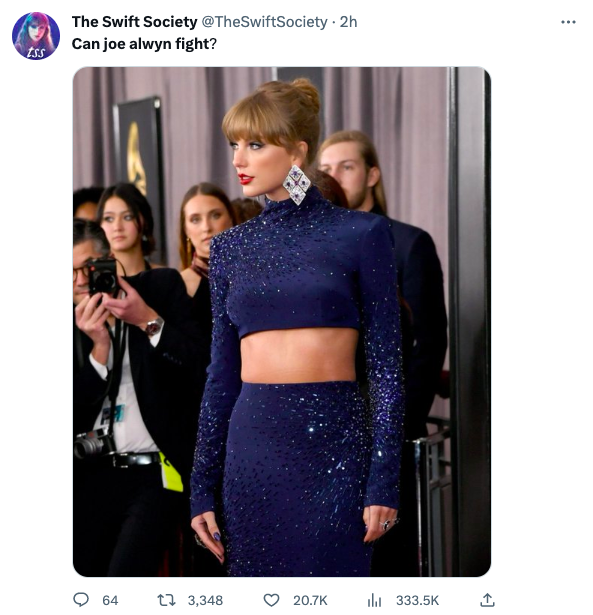Like the tweet with the heart icon
The image size is (593, 615).
271,600
